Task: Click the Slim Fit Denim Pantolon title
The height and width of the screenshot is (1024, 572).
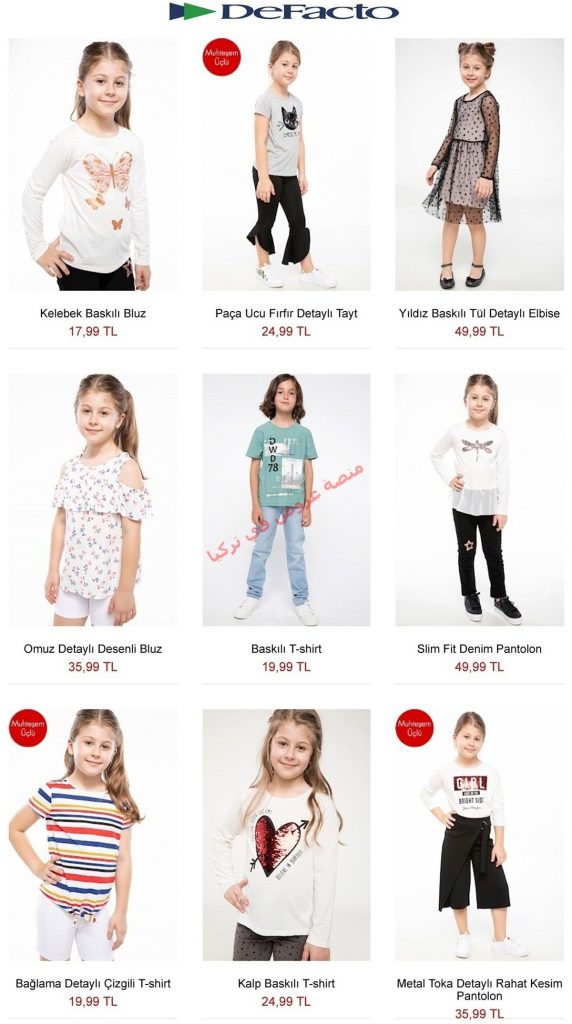Action: (479, 649)
